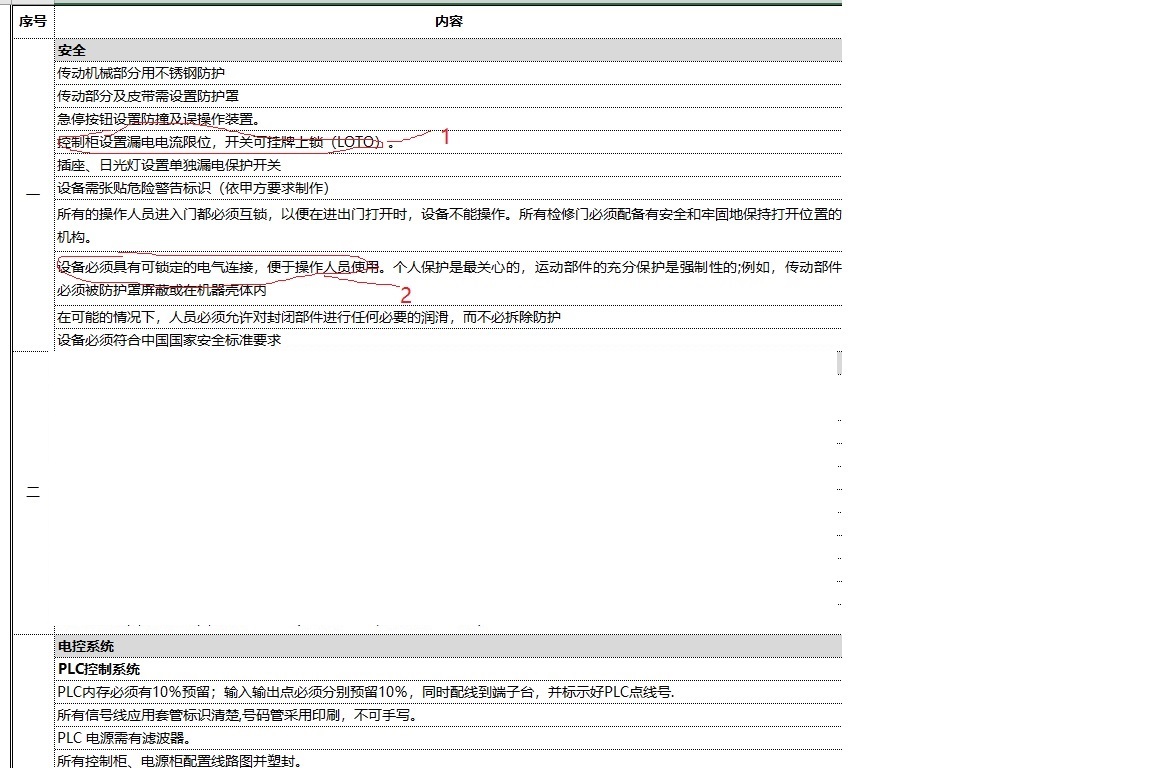Screen dimensions: 1152x768
Task: Select the PLC内存必须有10%预留 row
Action: pos(365,692)
